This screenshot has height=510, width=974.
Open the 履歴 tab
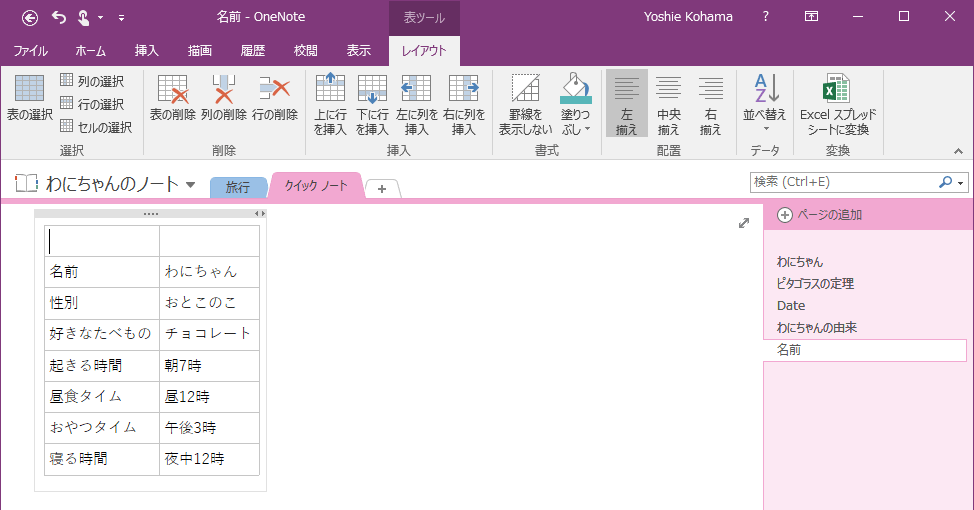pyautogui.click(x=253, y=51)
